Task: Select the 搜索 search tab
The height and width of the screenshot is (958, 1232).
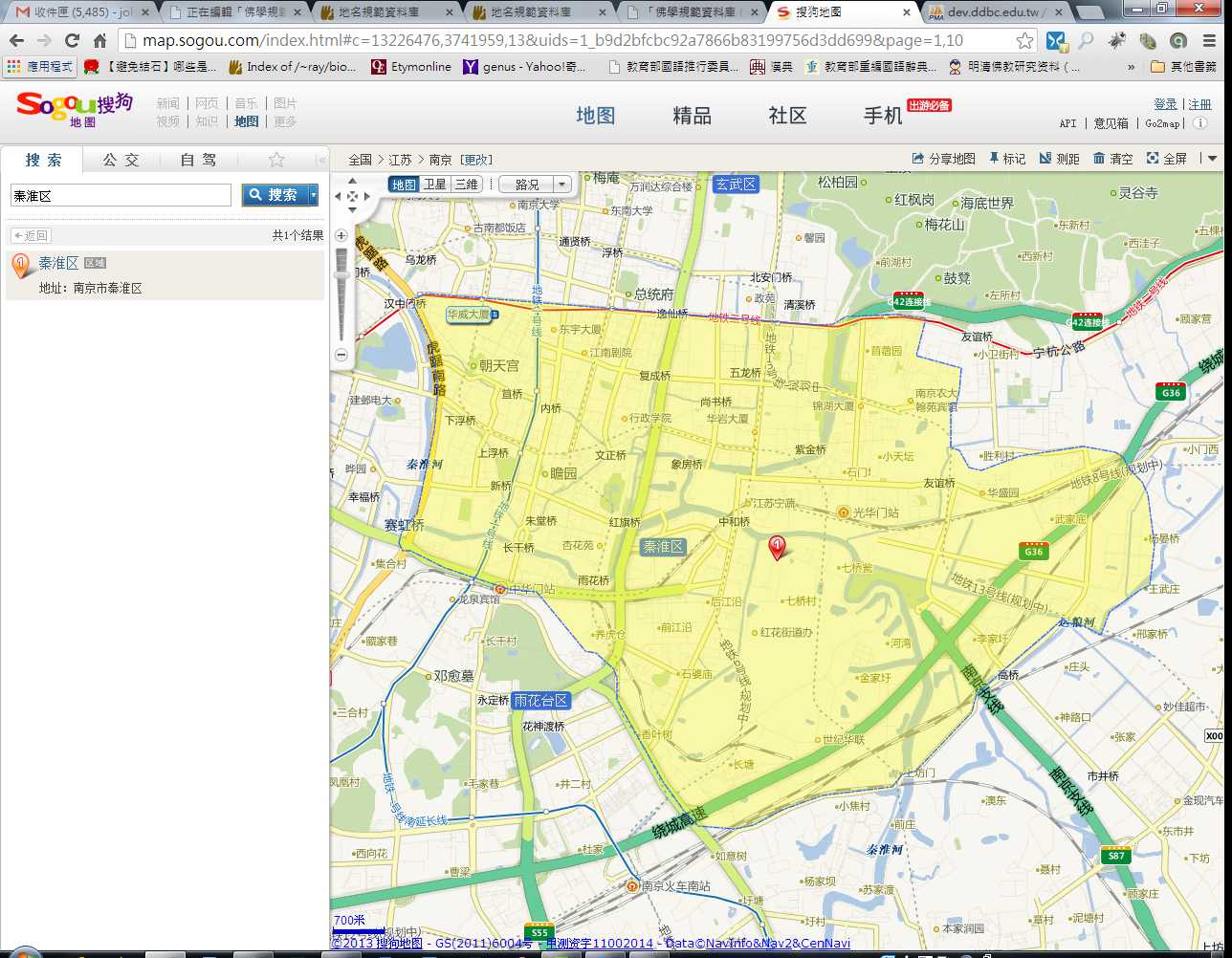Action: point(44,160)
